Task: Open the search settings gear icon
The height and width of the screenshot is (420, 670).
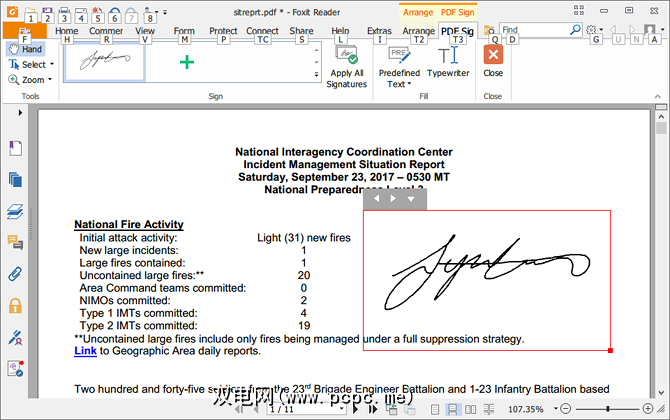Action: [591, 29]
